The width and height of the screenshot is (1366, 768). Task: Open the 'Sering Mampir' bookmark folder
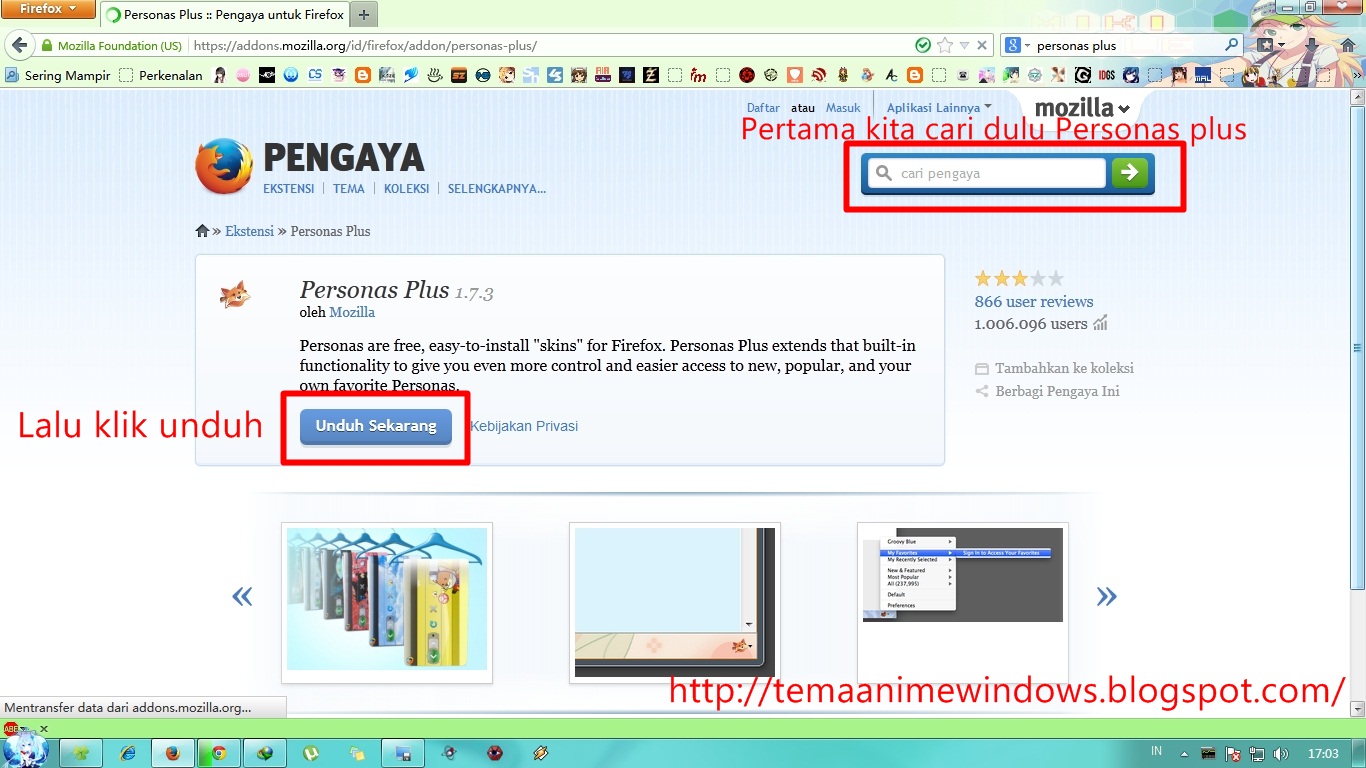click(x=58, y=75)
